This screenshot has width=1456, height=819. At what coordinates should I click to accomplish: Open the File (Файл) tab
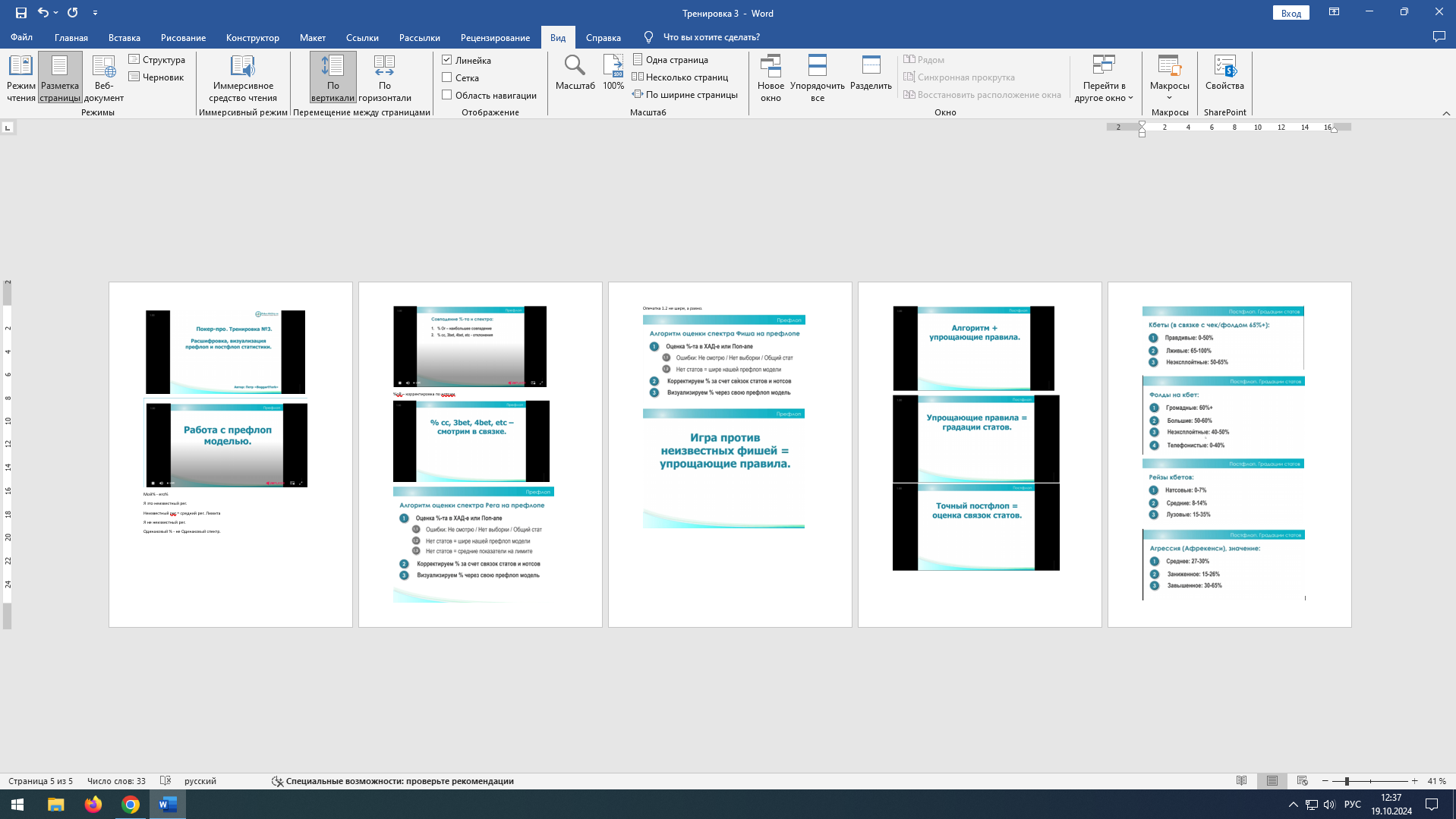(21, 37)
